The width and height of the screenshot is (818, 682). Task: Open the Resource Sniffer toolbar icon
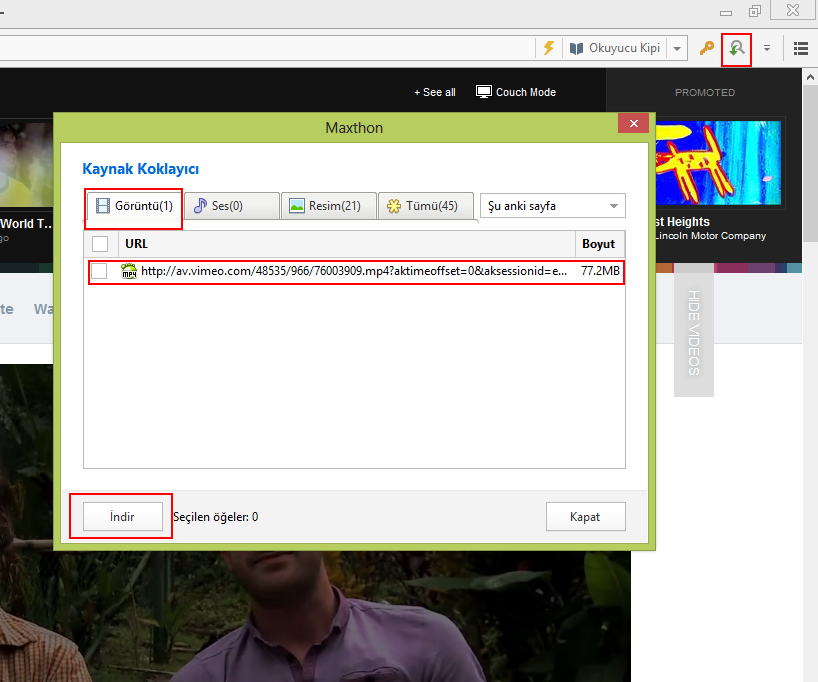[x=736, y=49]
